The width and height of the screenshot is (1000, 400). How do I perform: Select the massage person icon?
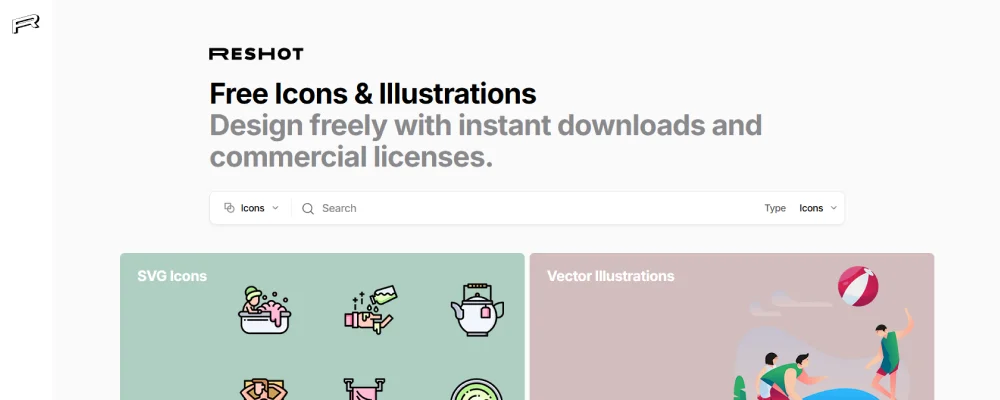click(x=264, y=389)
